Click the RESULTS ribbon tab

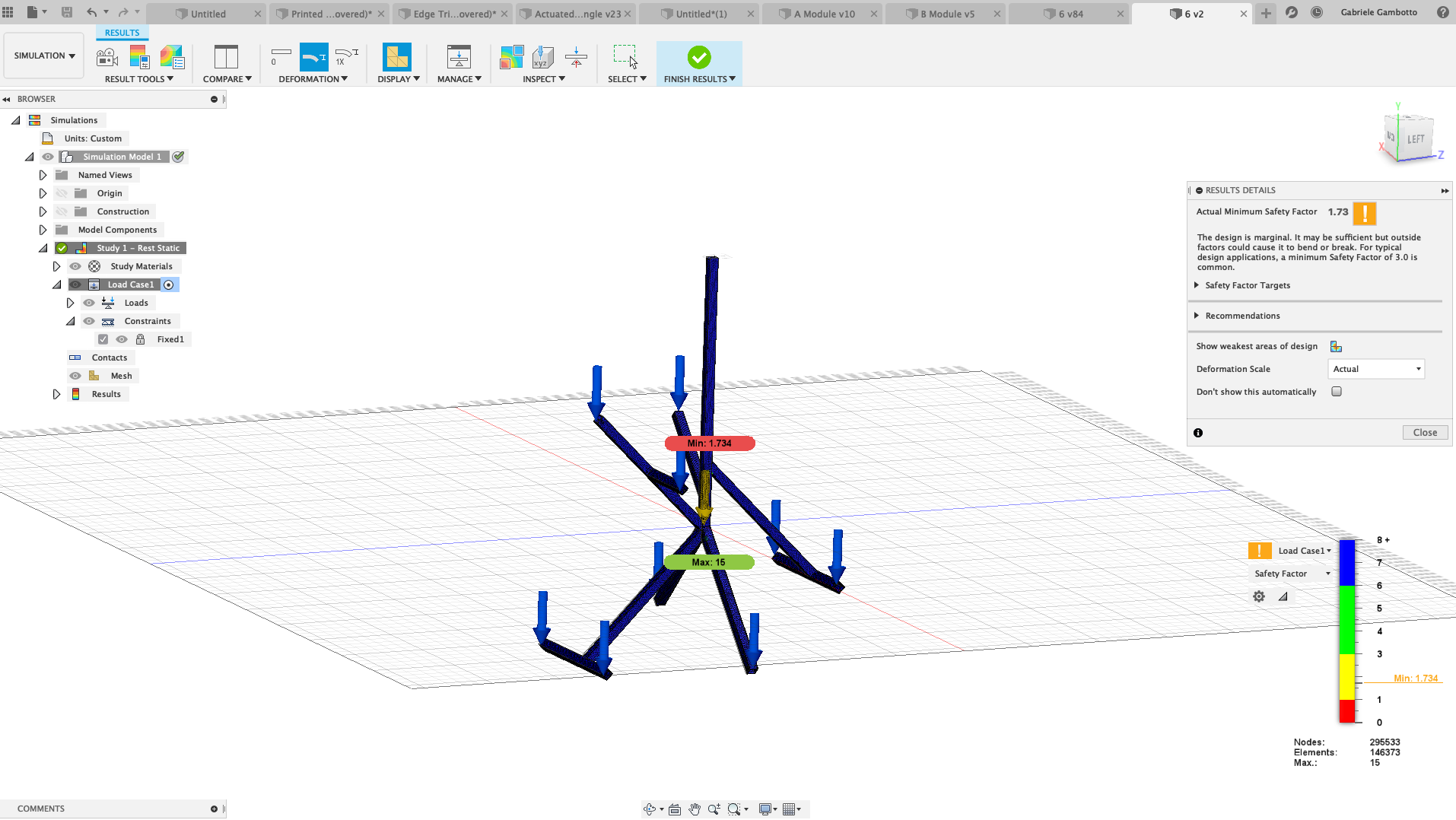point(122,32)
